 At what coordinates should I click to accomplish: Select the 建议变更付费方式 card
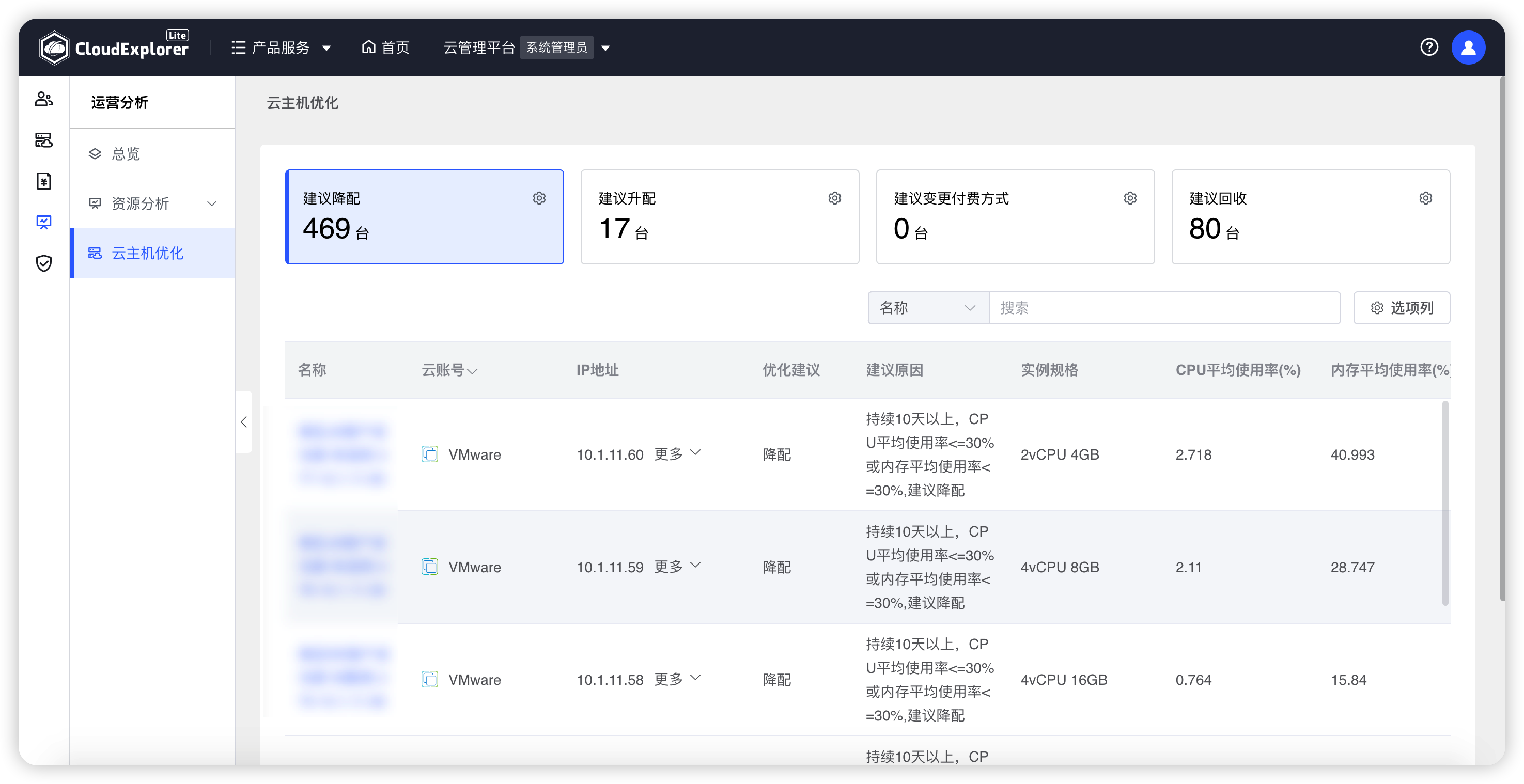pyautogui.click(x=1015, y=217)
